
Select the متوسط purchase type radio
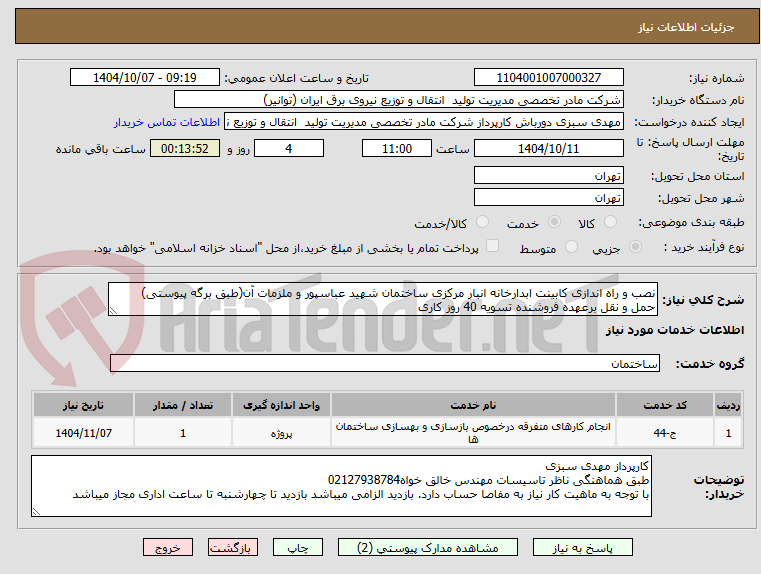pos(571,247)
